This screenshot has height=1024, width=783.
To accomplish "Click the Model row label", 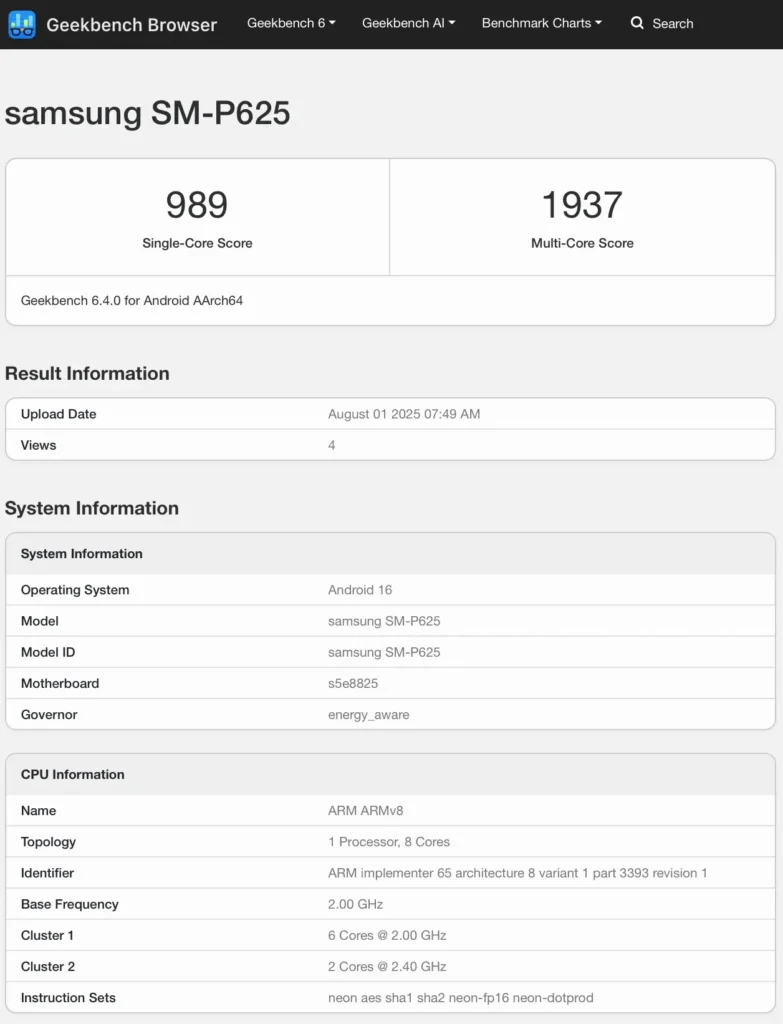I will coord(40,621).
